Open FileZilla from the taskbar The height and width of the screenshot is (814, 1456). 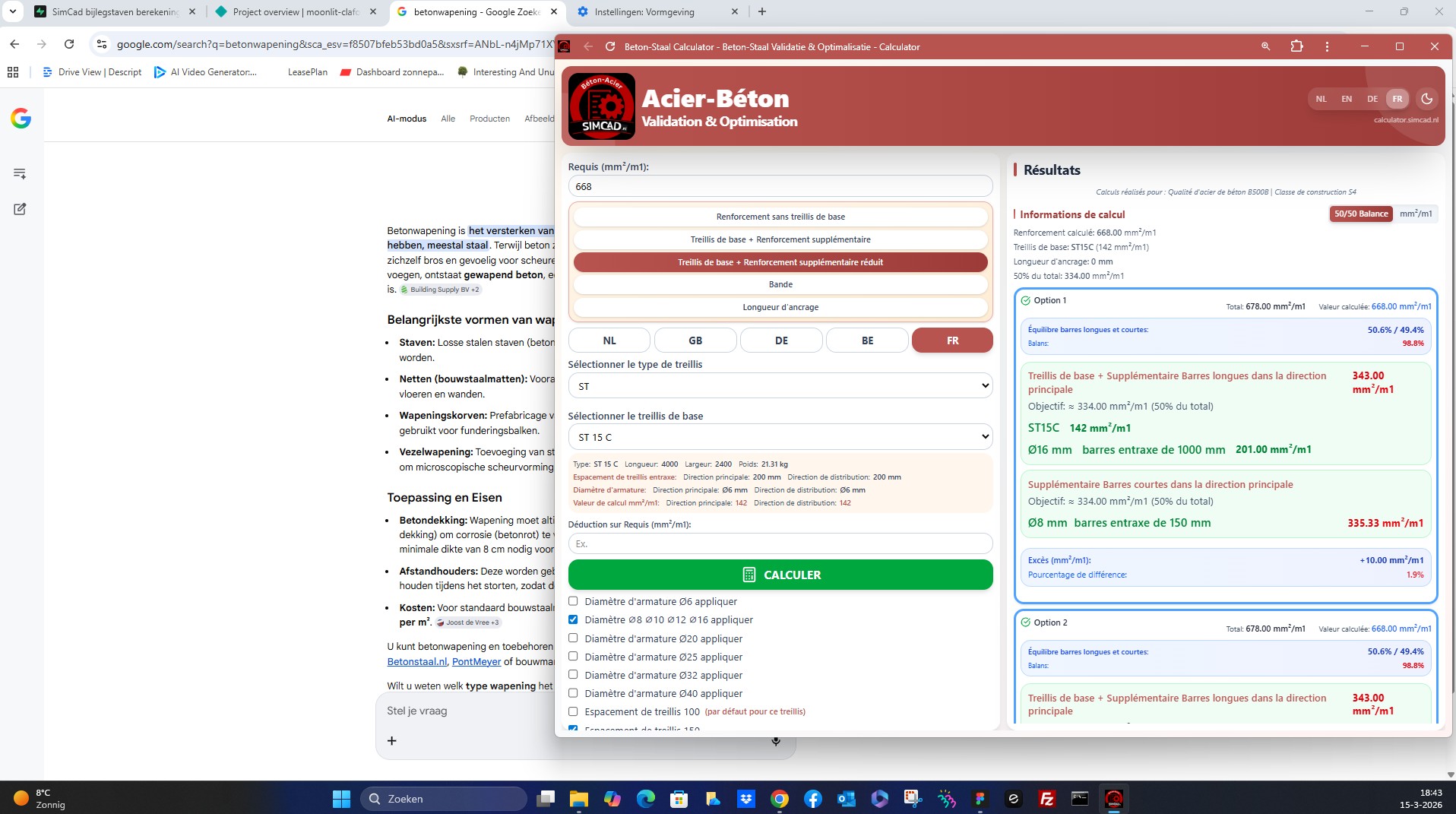1047,799
